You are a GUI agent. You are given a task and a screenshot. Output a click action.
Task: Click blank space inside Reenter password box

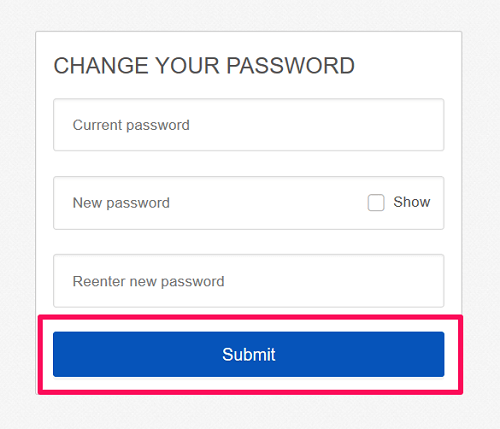(333, 281)
